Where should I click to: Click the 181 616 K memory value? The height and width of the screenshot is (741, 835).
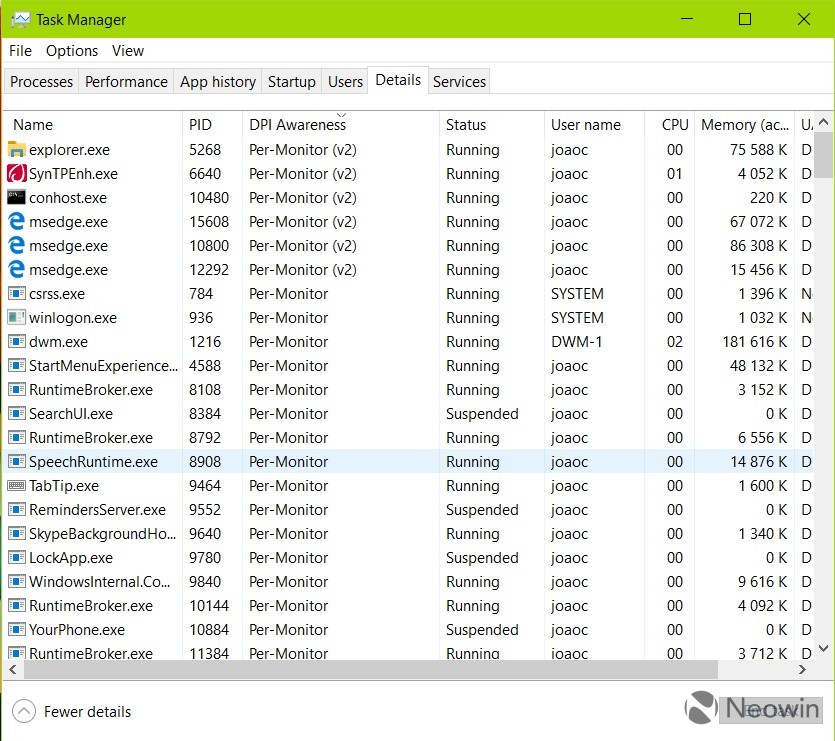[755, 341]
